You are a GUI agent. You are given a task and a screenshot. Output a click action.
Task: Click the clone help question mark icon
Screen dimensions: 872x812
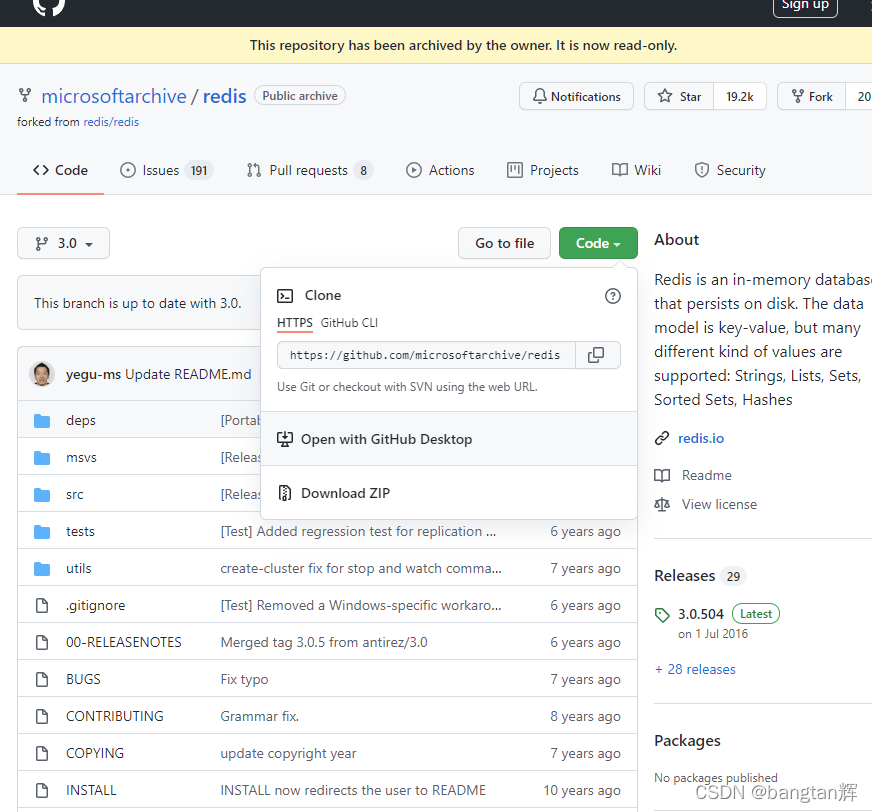[x=612, y=296]
